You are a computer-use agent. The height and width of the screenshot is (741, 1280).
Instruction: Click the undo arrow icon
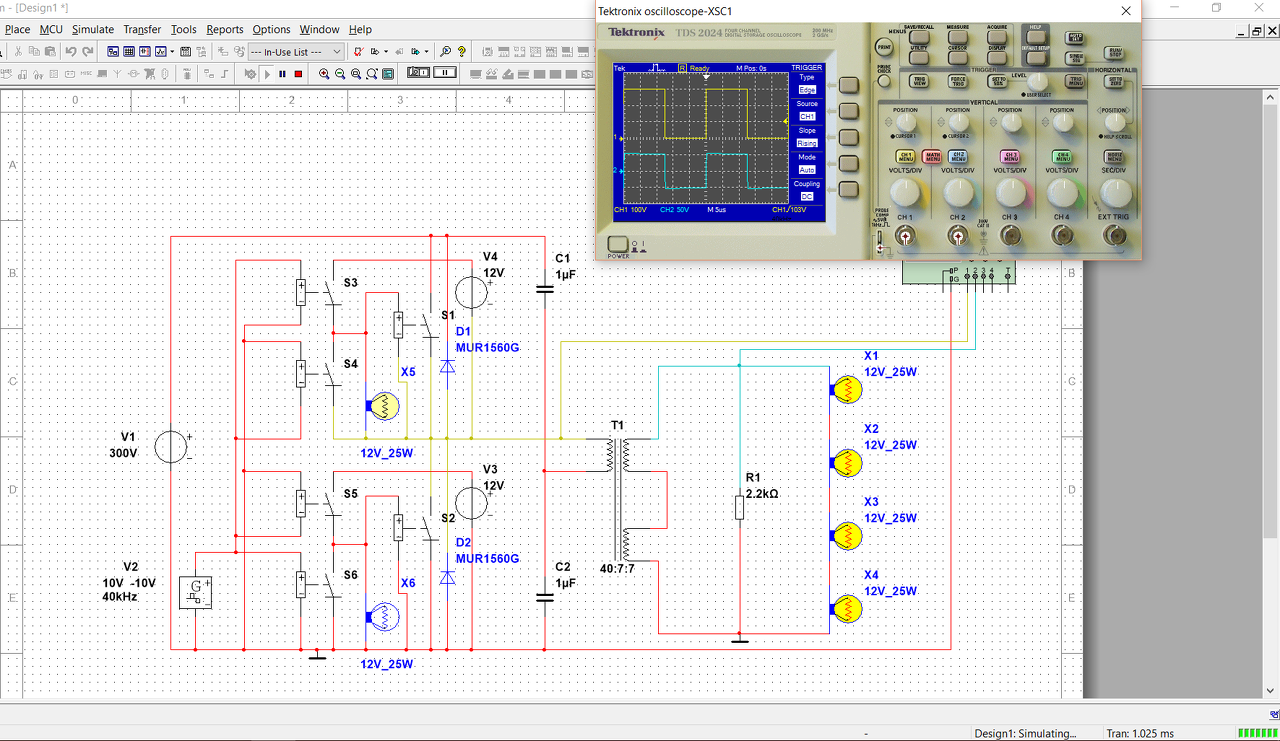pyautogui.click(x=71, y=51)
